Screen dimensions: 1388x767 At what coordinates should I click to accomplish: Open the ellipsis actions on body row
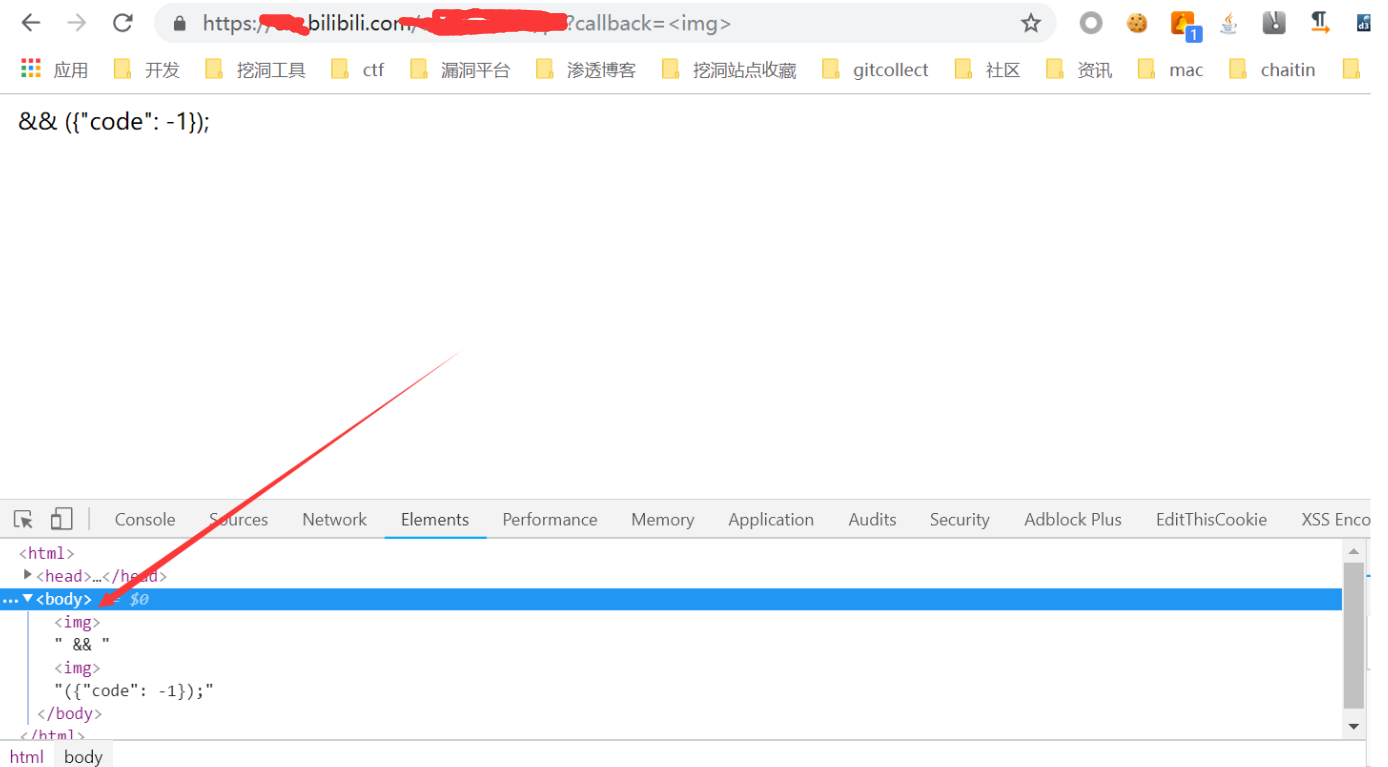[10, 600]
